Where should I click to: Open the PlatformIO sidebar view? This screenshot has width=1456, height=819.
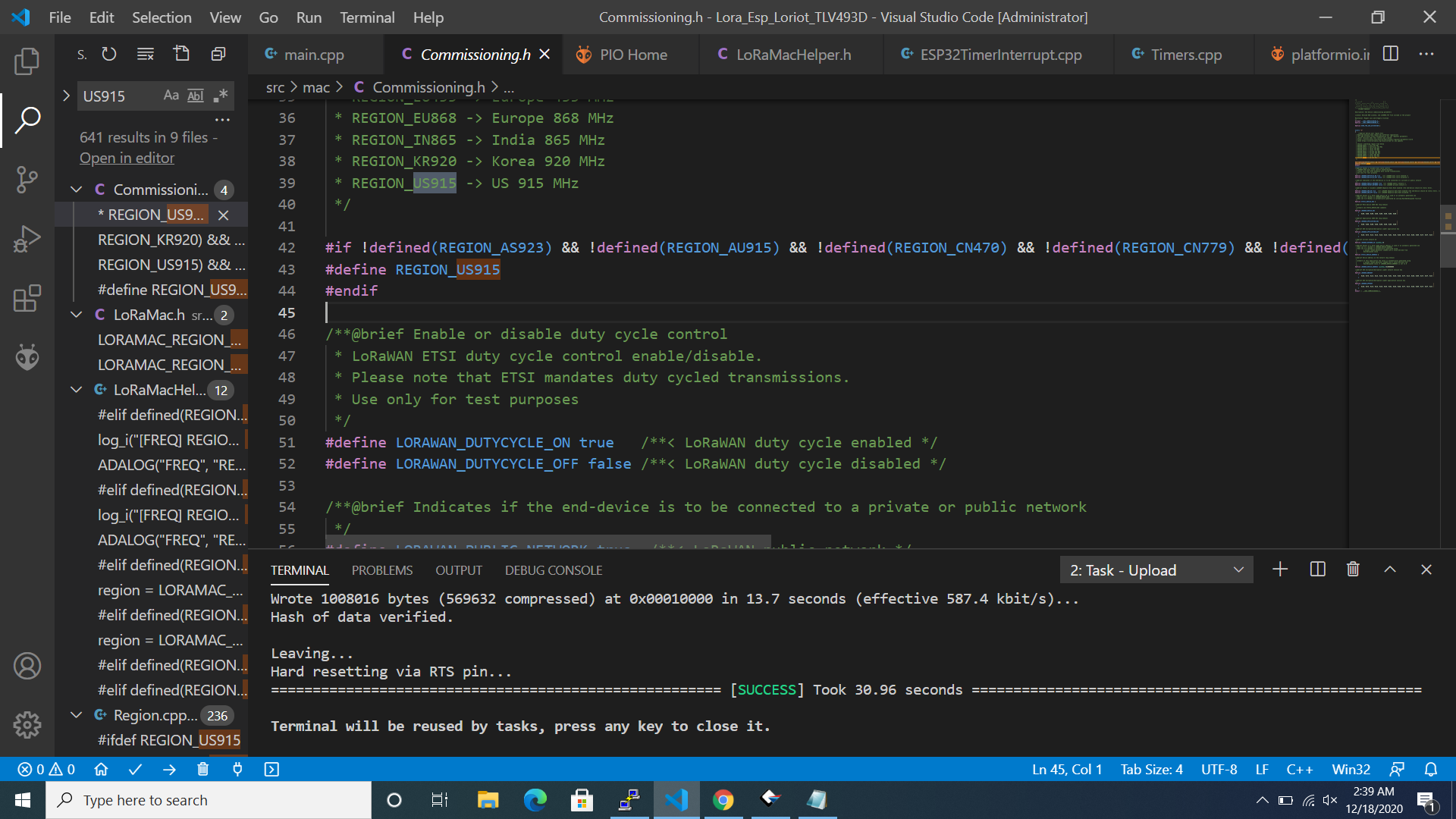27,356
